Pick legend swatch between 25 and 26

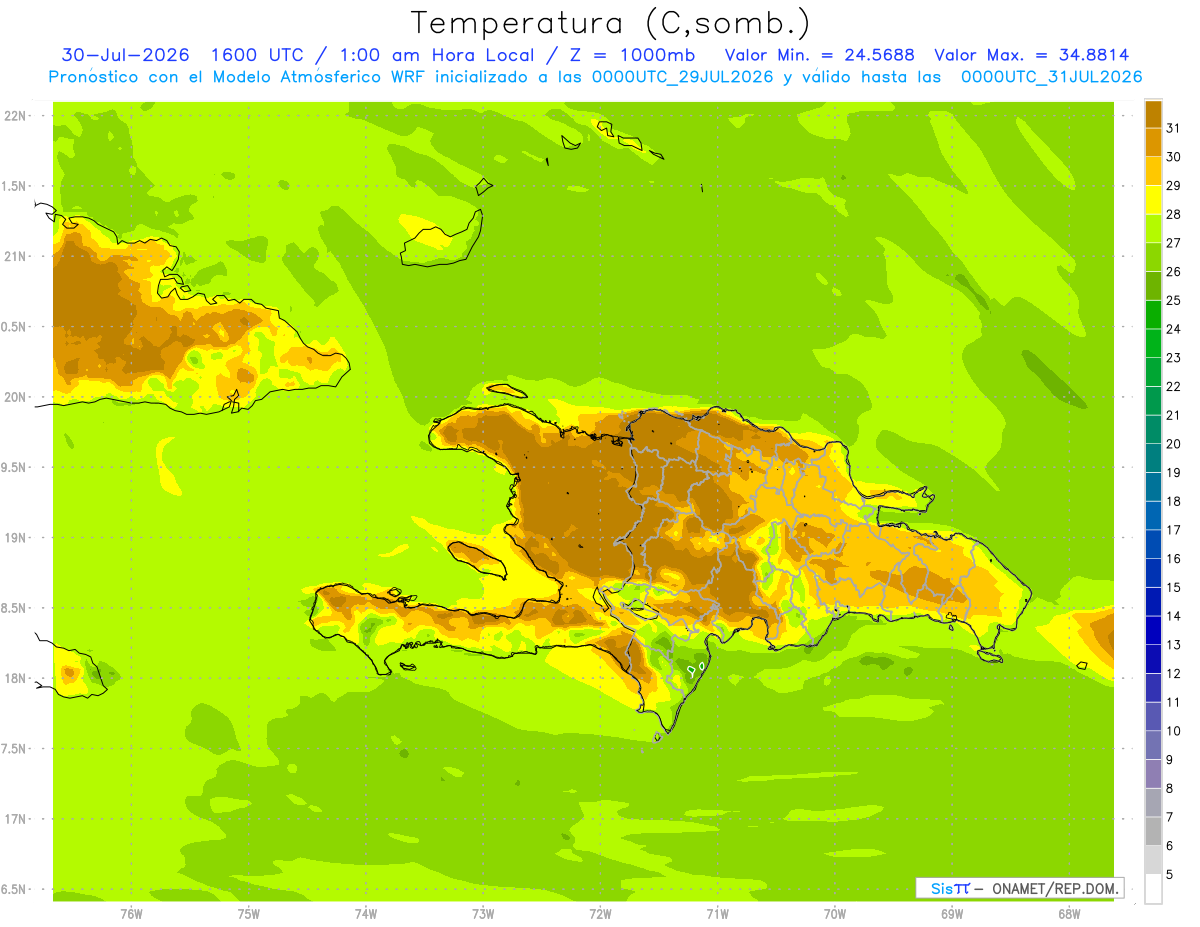(x=1153, y=286)
